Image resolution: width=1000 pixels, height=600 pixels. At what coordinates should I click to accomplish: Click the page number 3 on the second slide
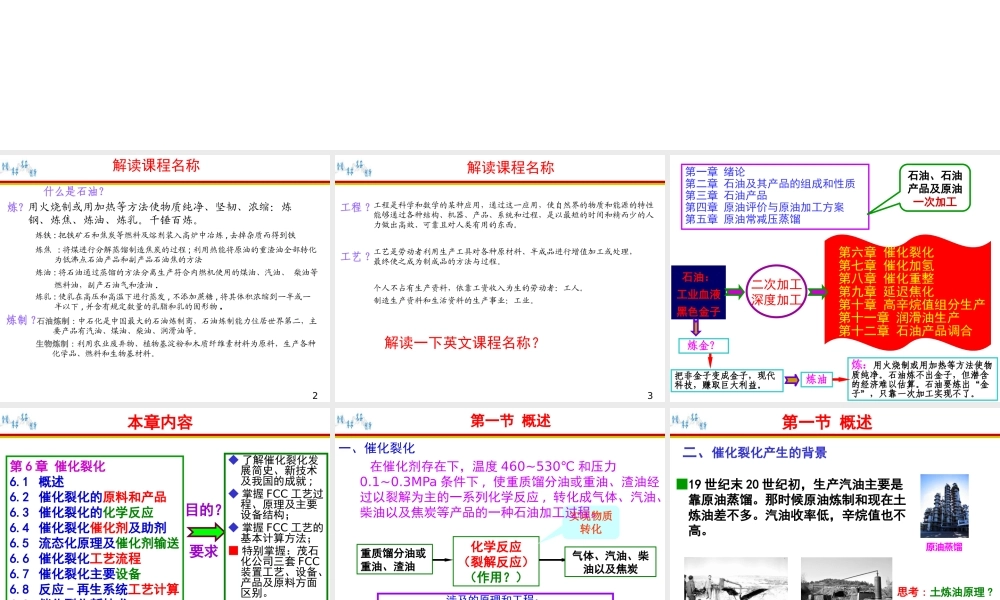[650, 395]
